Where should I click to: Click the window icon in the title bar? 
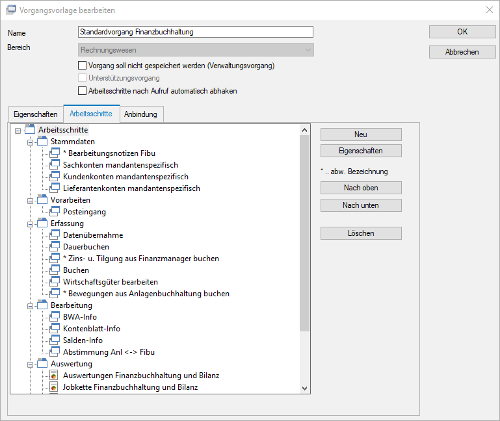[11, 10]
